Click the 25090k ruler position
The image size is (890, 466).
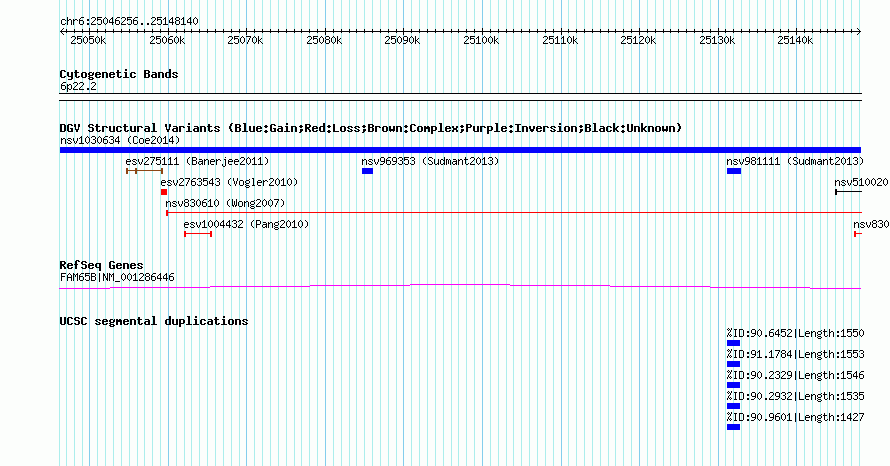402,40
